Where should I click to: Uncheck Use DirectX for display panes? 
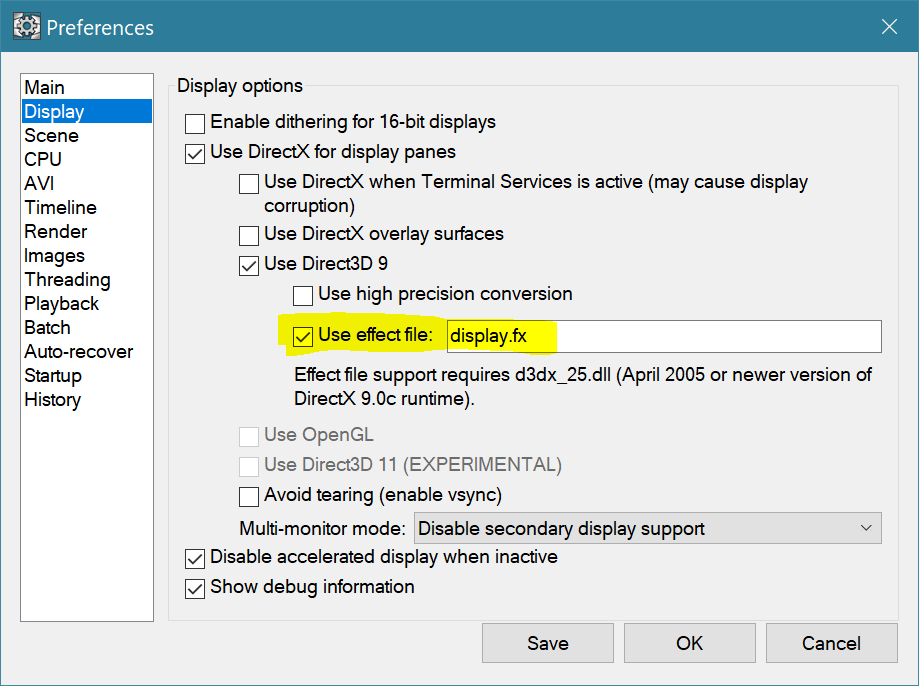click(x=195, y=153)
